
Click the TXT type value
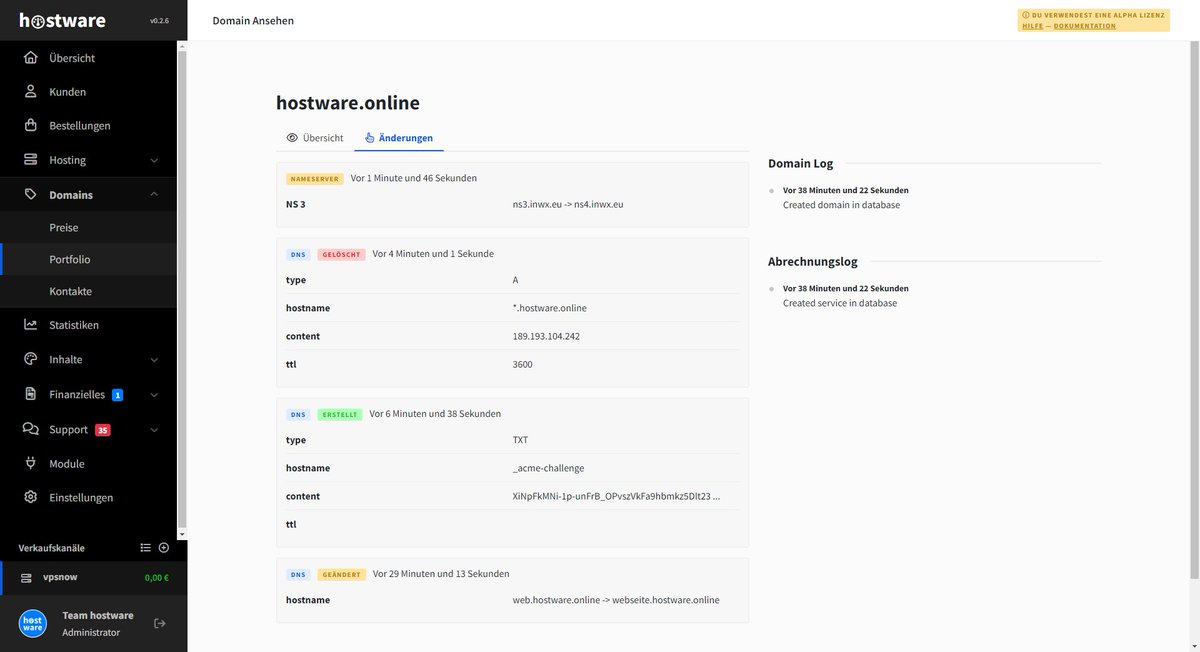pyautogui.click(x=520, y=440)
